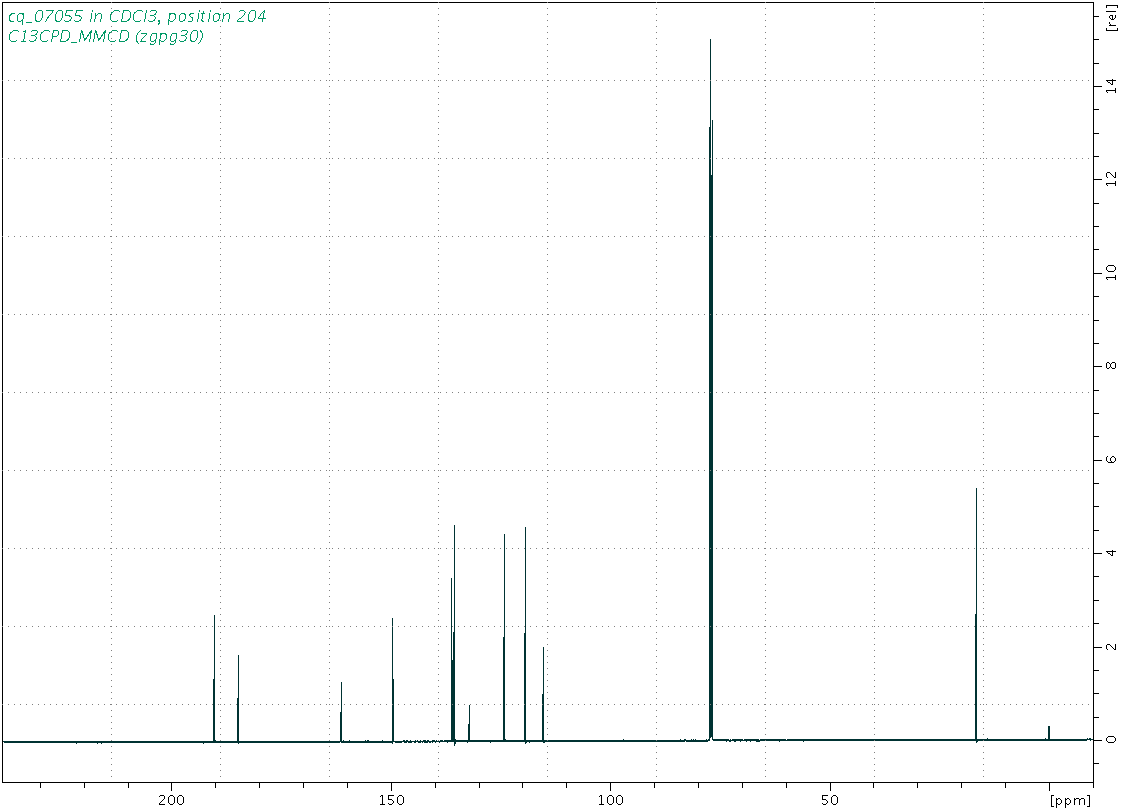Viewport: 1124px width, 811px height.
Task: Click the 0 label on intensity axis
Action: (1112, 739)
